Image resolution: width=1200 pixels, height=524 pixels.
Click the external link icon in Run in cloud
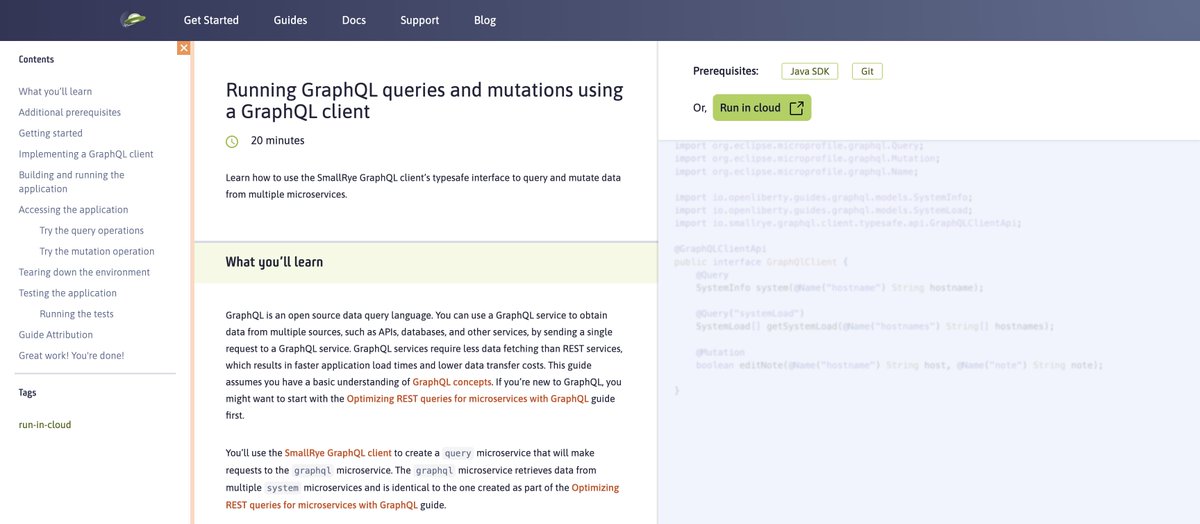point(796,108)
